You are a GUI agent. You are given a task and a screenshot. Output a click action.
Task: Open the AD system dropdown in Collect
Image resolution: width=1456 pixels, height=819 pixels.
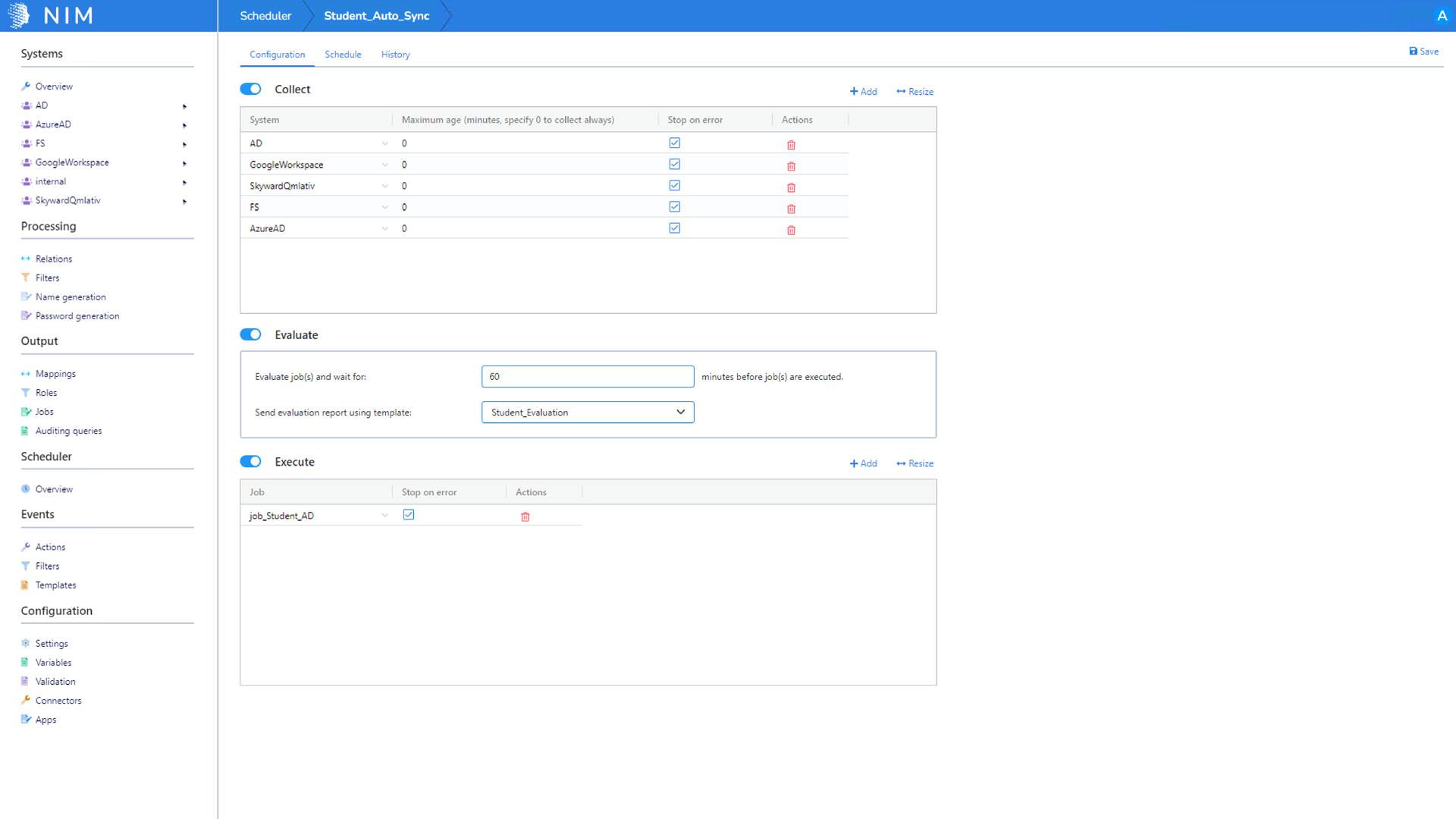pos(384,143)
